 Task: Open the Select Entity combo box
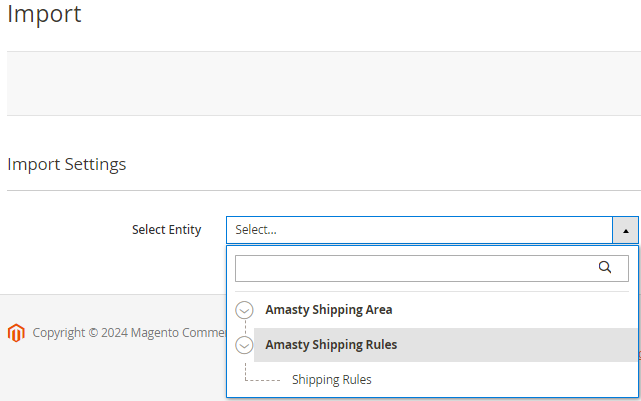[433, 230]
